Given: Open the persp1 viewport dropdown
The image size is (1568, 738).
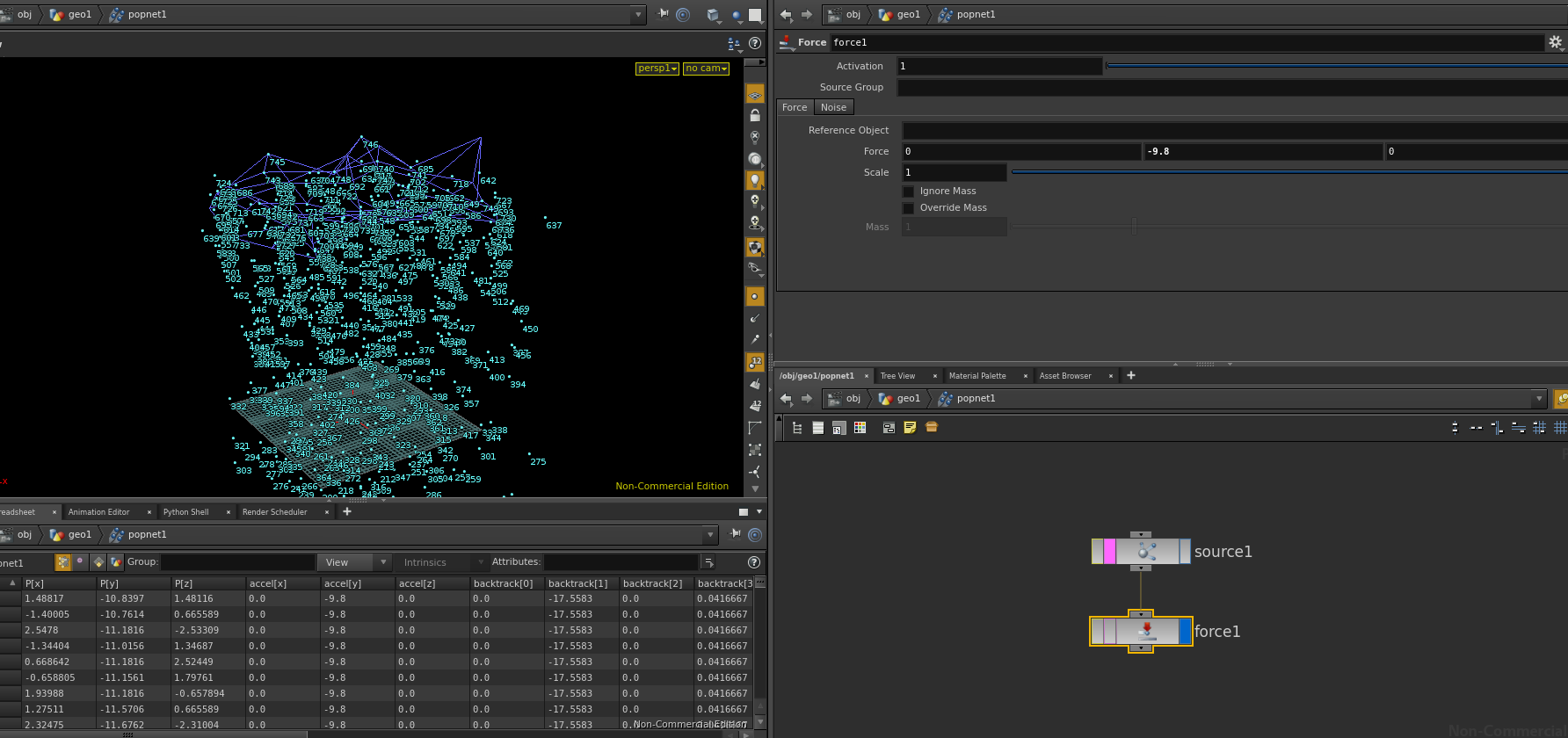Looking at the screenshot, I should click(657, 69).
